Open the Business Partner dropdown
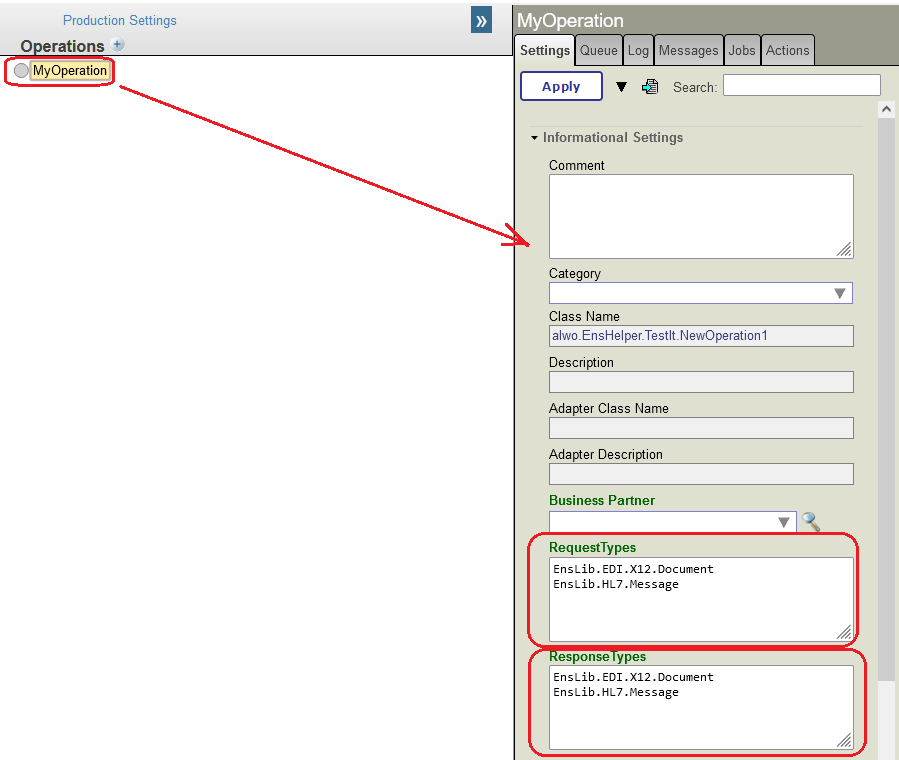 (x=784, y=522)
